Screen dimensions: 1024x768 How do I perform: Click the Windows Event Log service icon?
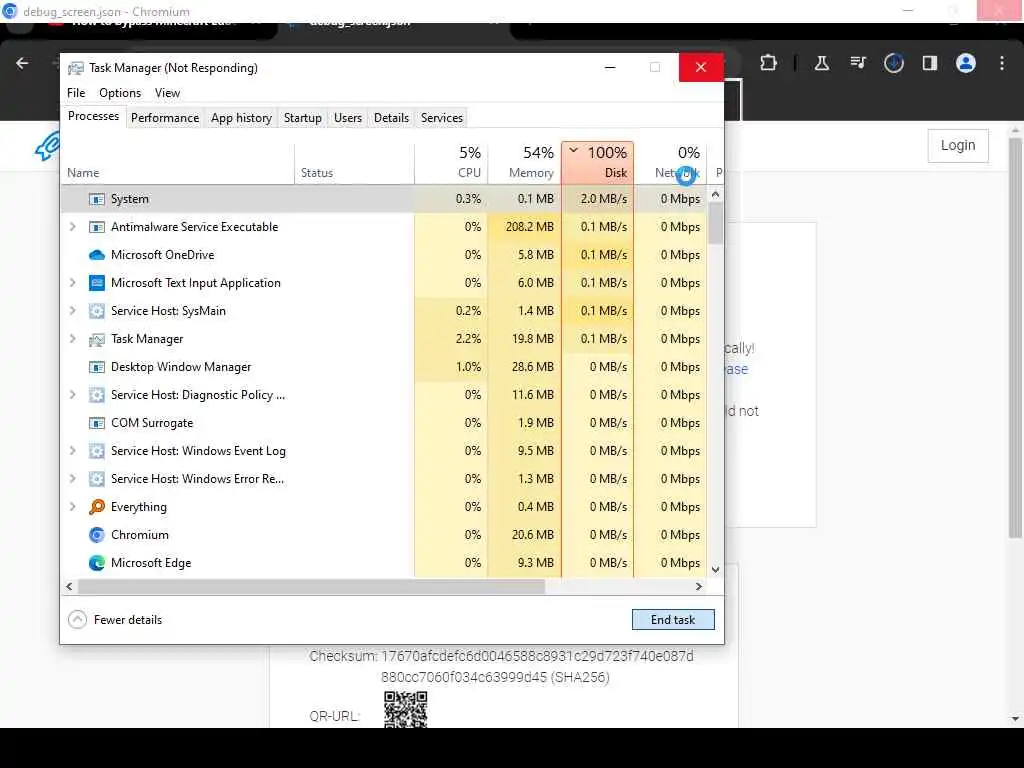[97, 451]
